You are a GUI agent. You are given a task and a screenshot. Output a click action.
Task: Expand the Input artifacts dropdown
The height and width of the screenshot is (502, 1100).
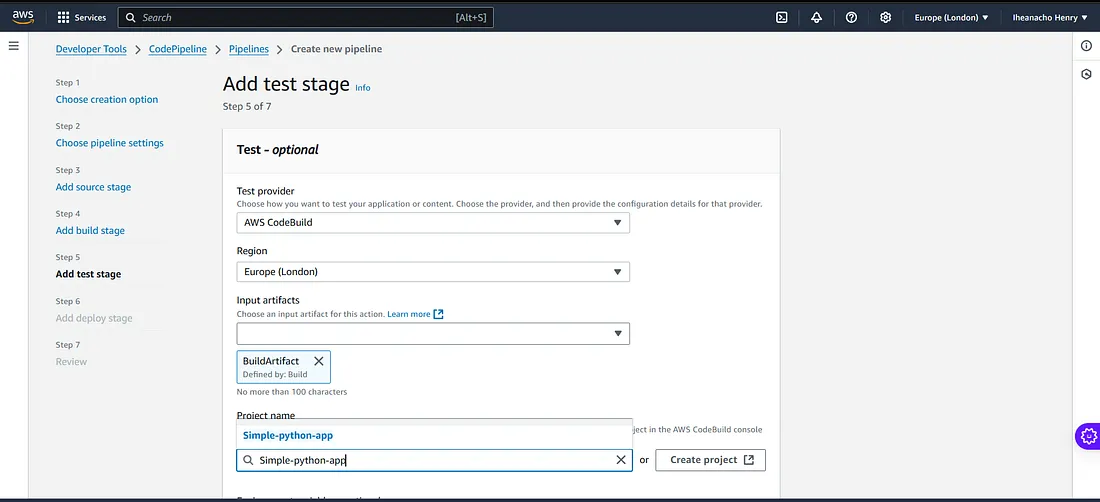pos(433,333)
